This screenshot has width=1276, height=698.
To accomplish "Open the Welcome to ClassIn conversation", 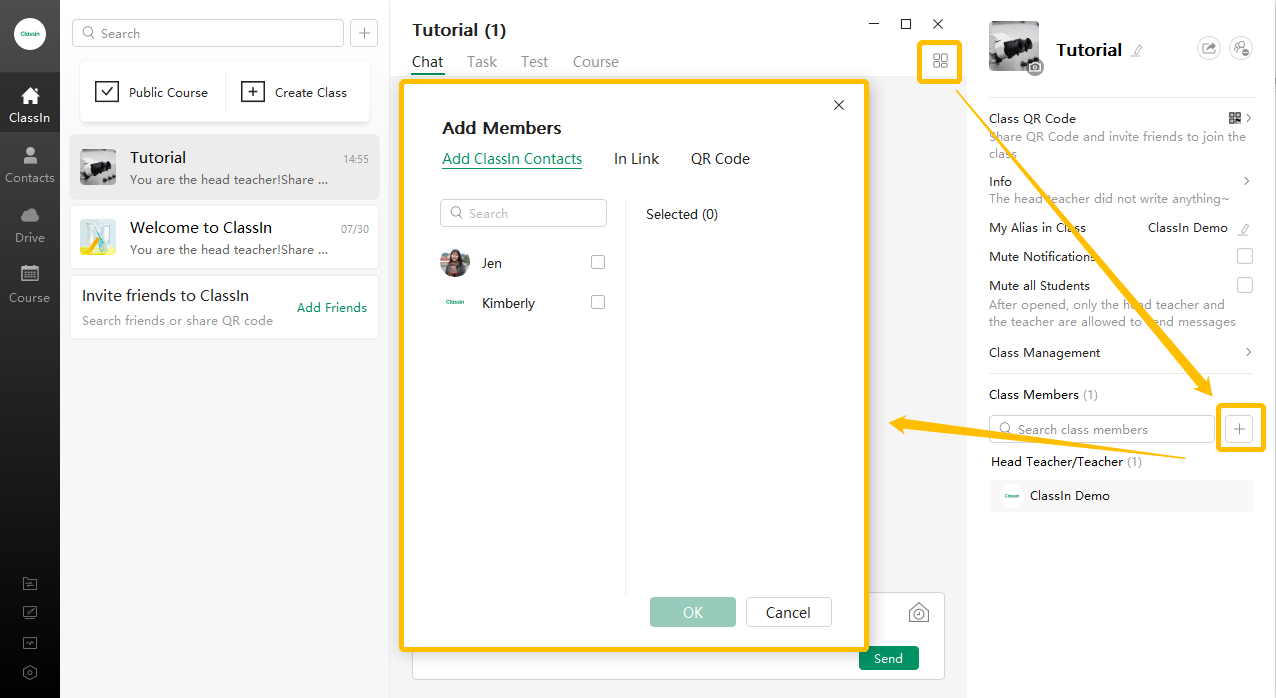I will (x=224, y=237).
